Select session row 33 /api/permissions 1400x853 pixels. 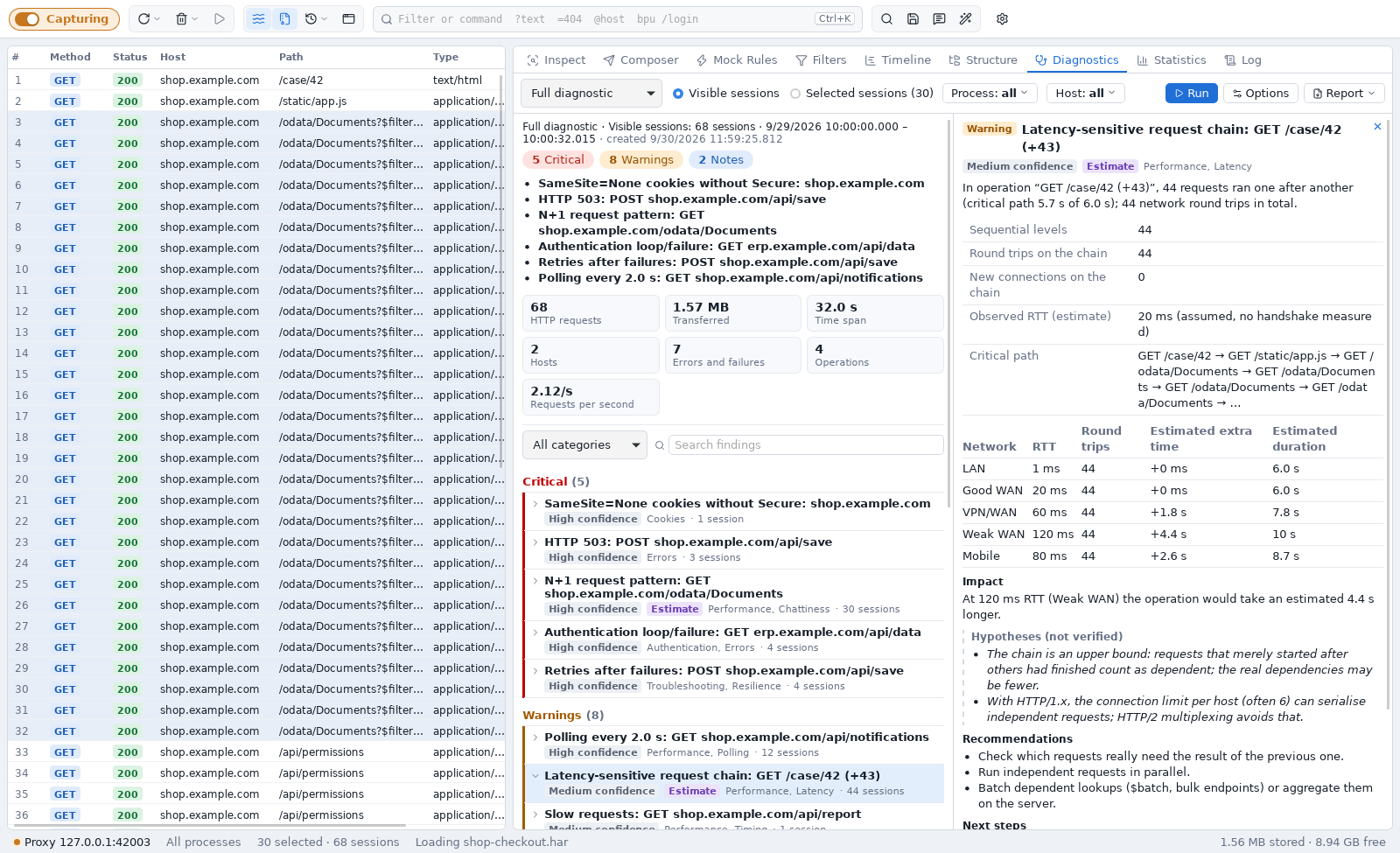coord(256,752)
